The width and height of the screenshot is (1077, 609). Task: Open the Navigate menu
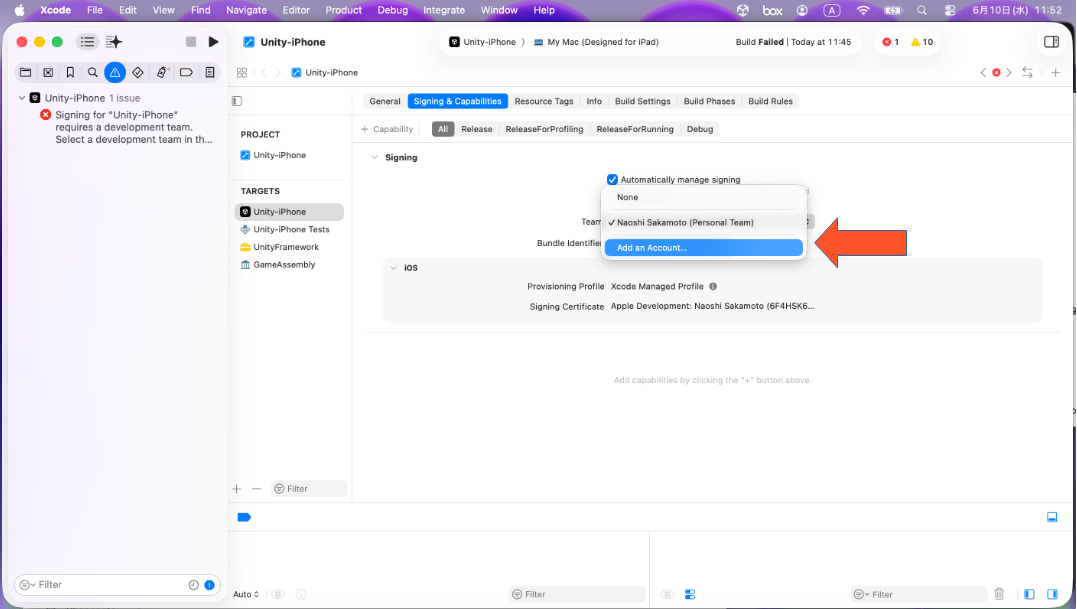pos(247,10)
